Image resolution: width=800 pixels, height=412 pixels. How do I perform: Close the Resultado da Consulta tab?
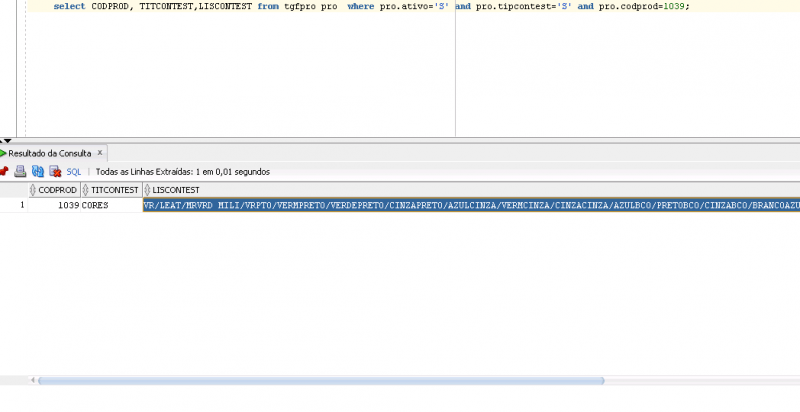(100, 153)
